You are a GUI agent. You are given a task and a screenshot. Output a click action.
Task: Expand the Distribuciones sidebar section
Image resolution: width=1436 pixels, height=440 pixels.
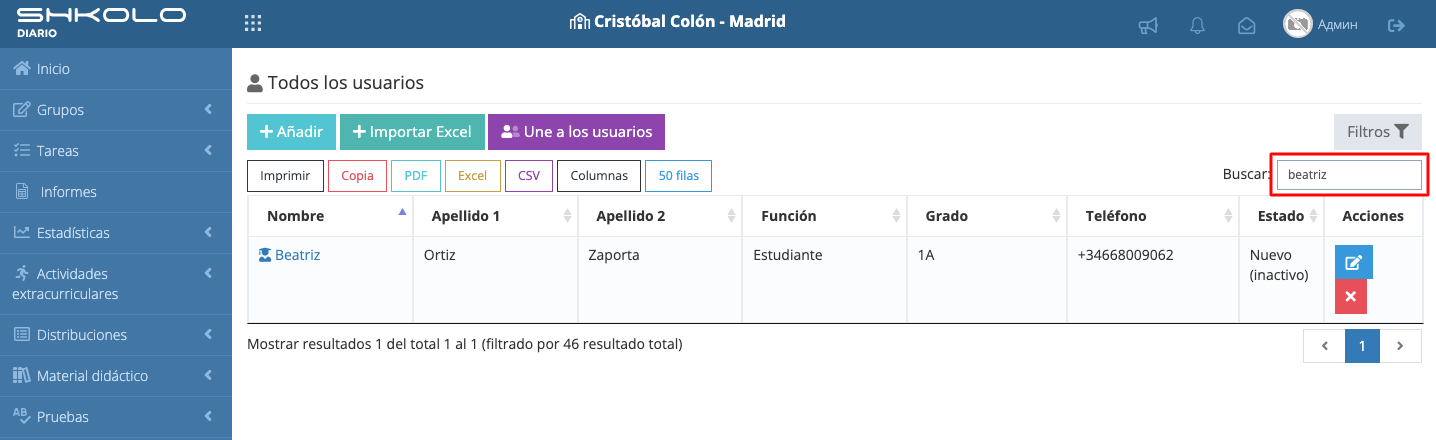(116, 334)
